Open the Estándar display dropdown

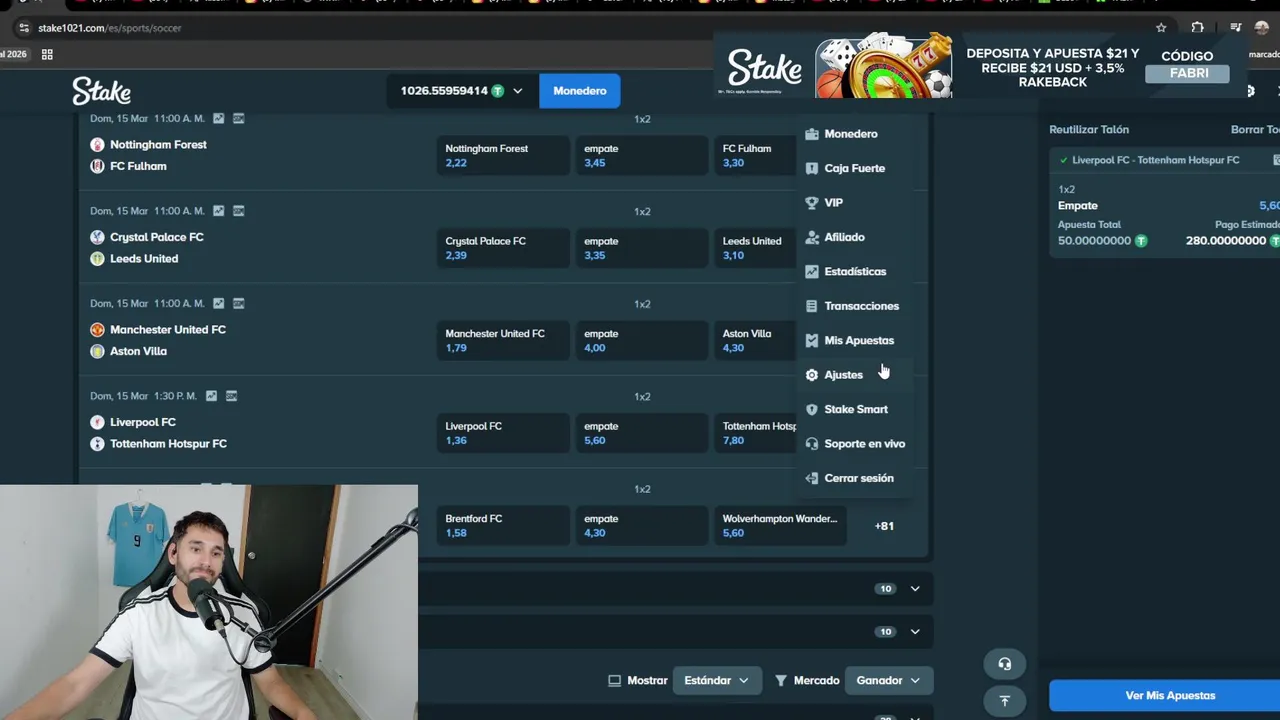tap(716, 680)
